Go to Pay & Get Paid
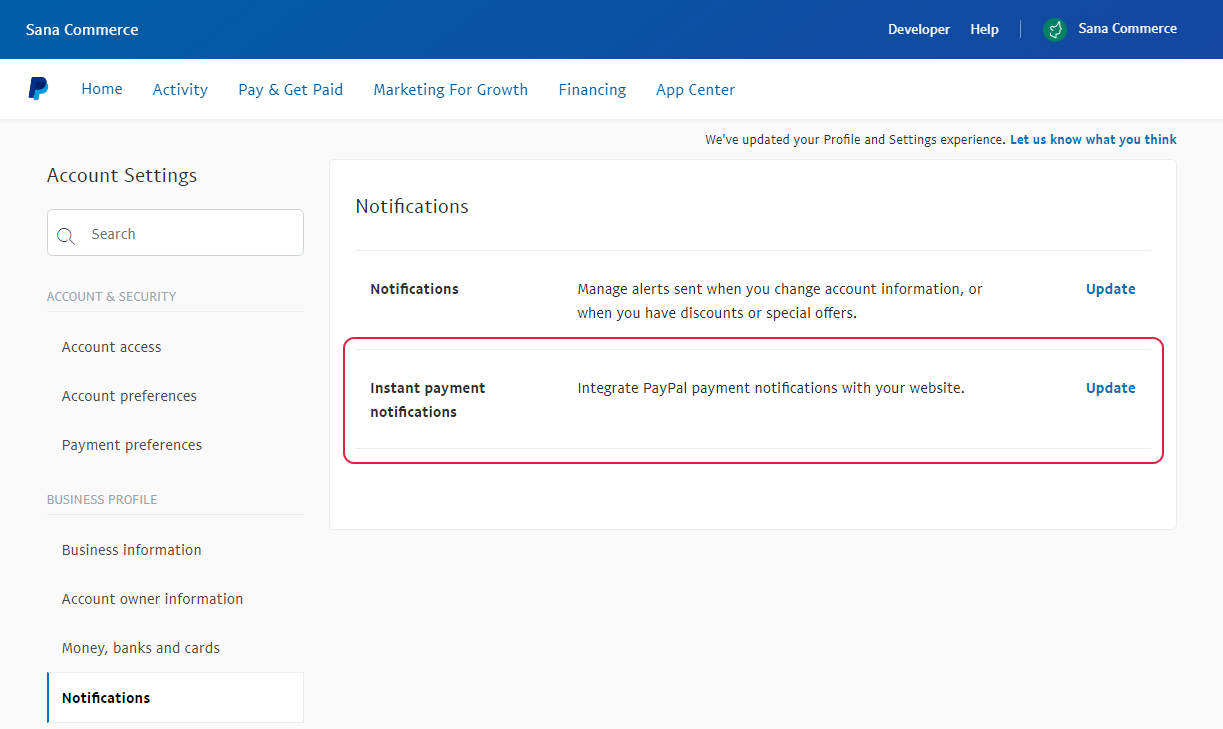 290,89
